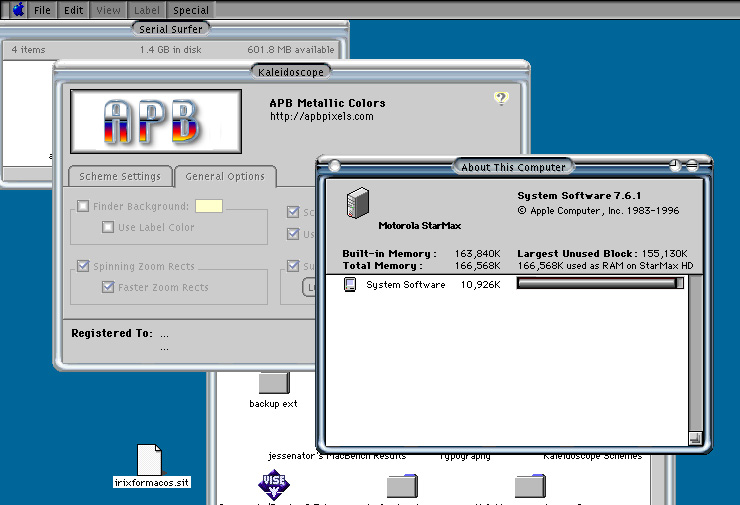Switch to the Scheme Settings tab
740x505 pixels.
tap(120, 177)
